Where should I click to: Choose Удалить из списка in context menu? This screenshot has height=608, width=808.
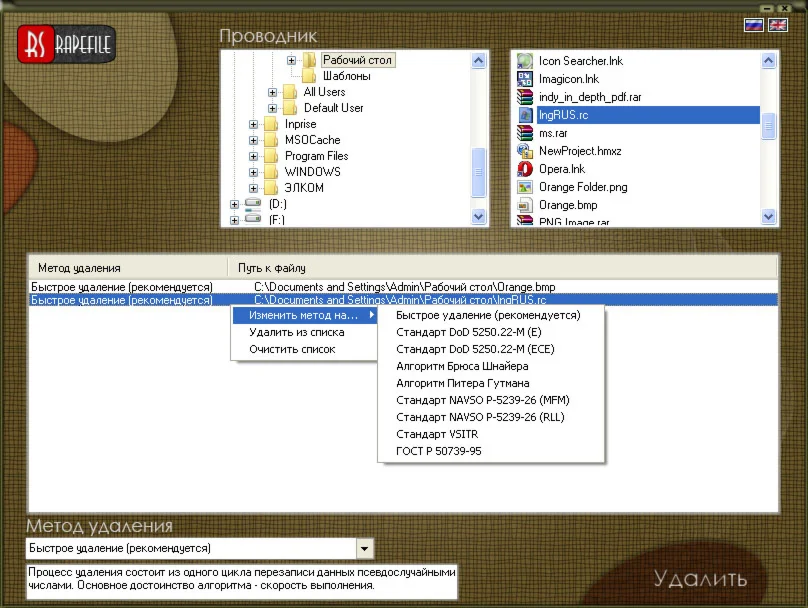[305, 332]
